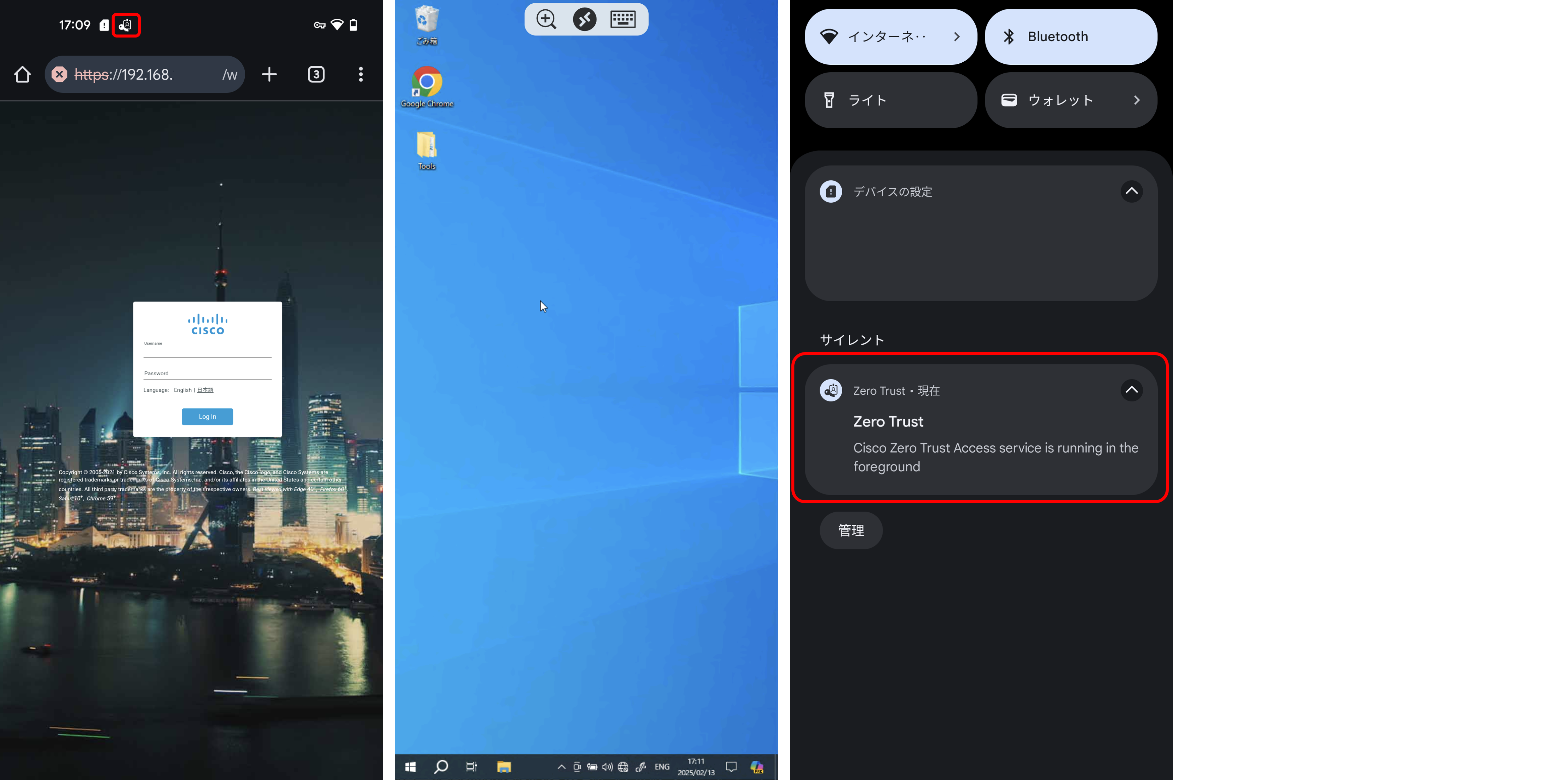Select the Recycle Bin desktop icon
Viewport: 1568px width, 780px height.
click(427, 25)
